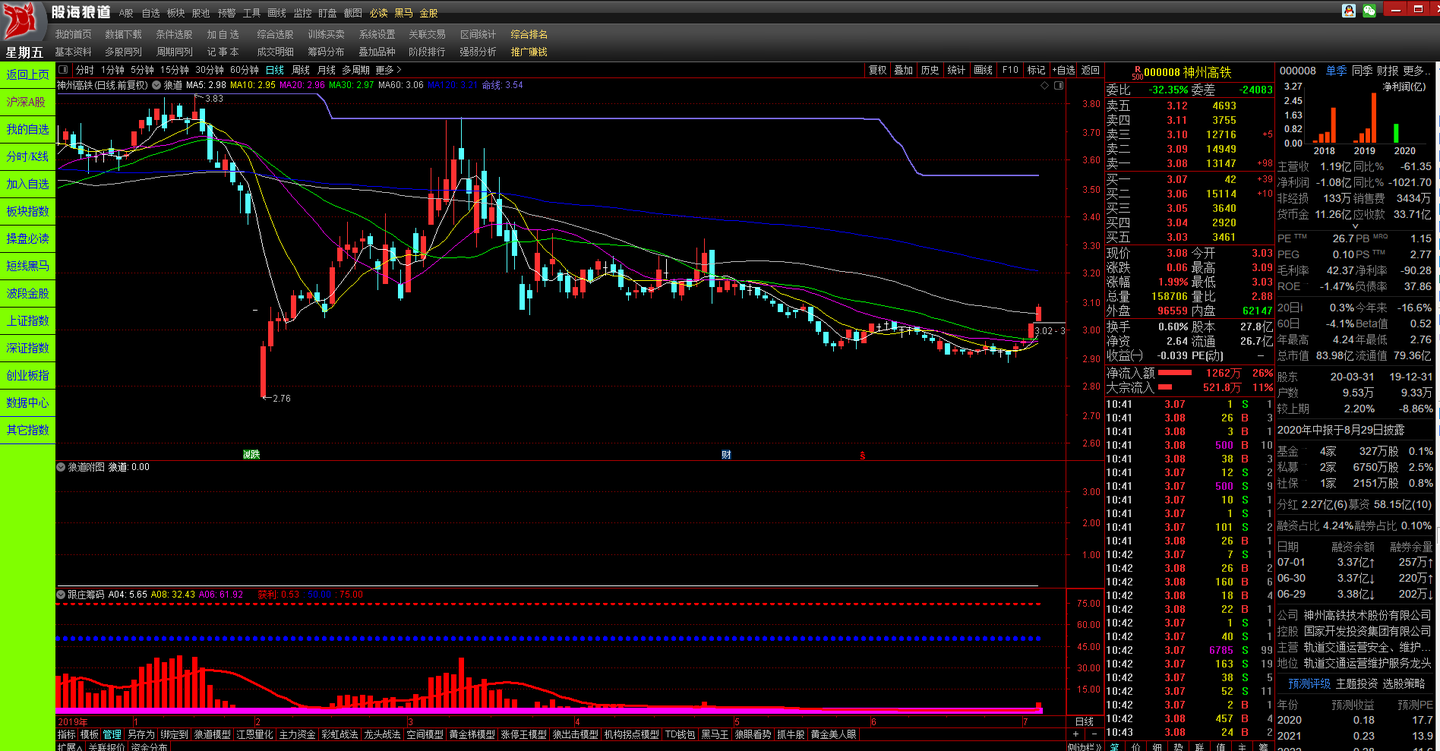This screenshot has width=1440, height=751.
Task: Open 沪深A股 in sidebar
Action: pos(27,102)
